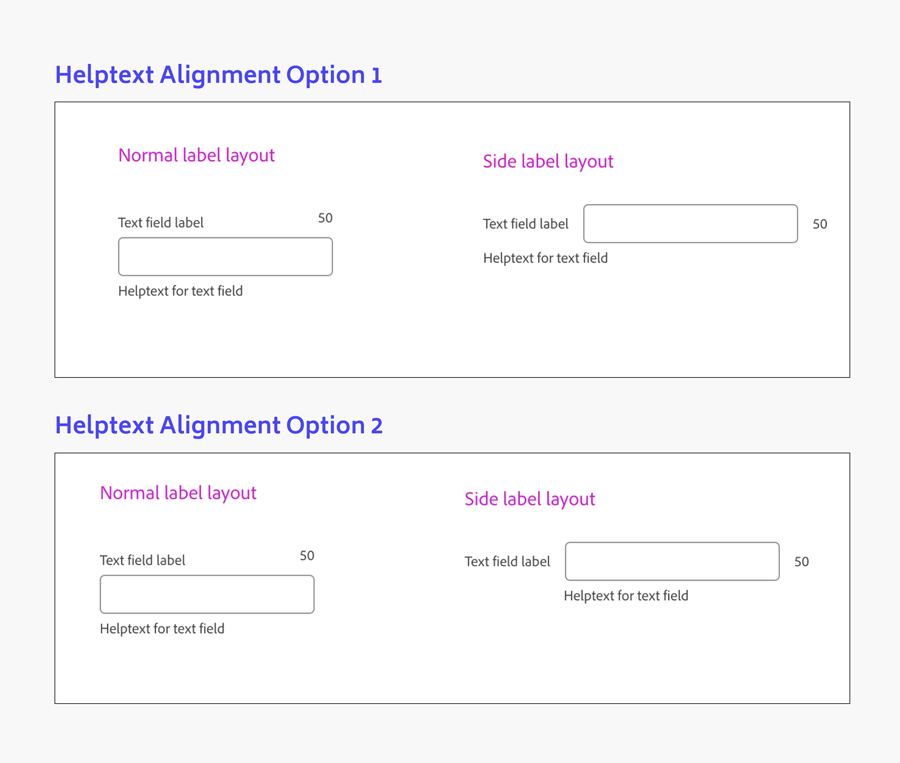
Task: Select 'Helptext Alignment Option 1' heading
Action: click(219, 75)
